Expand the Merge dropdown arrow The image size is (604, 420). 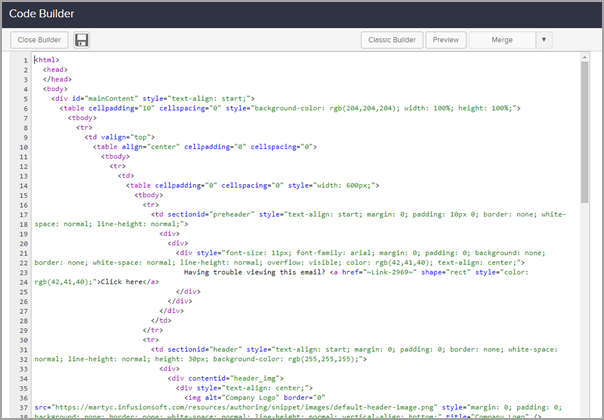[544, 40]
